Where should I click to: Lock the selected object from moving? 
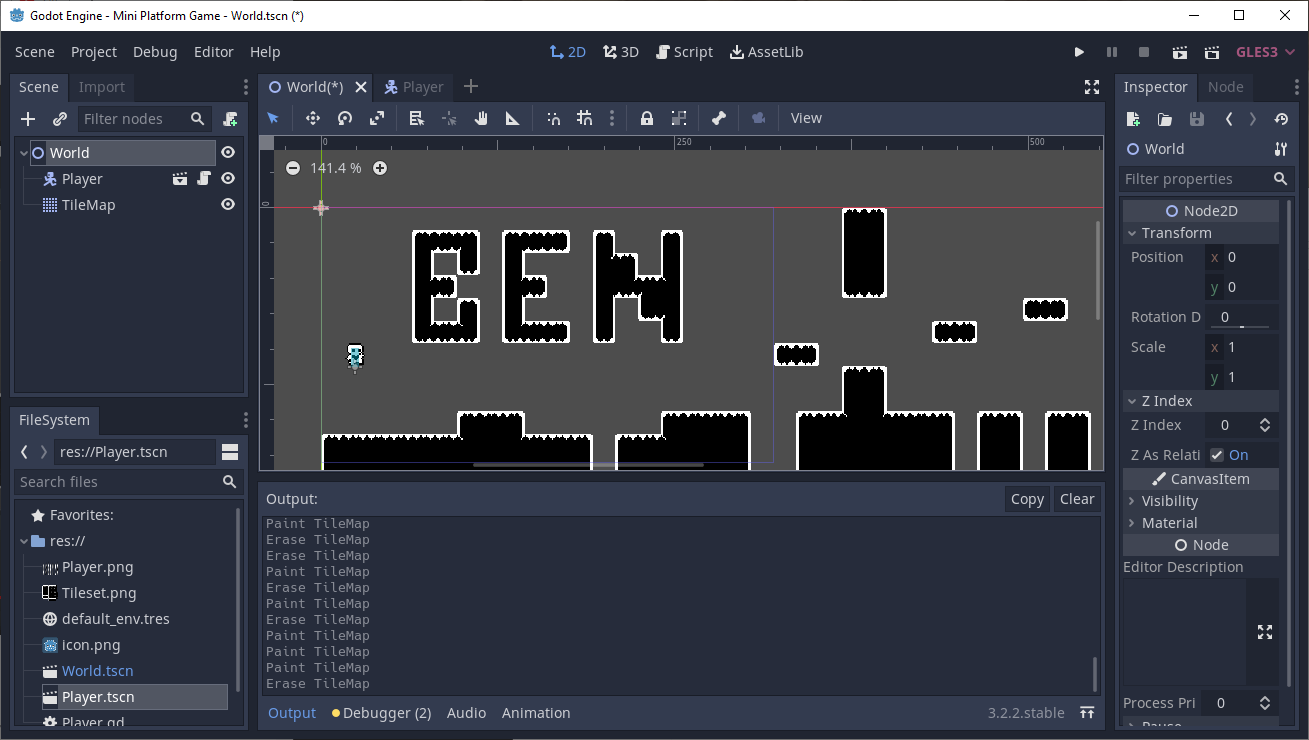point(646,117)
